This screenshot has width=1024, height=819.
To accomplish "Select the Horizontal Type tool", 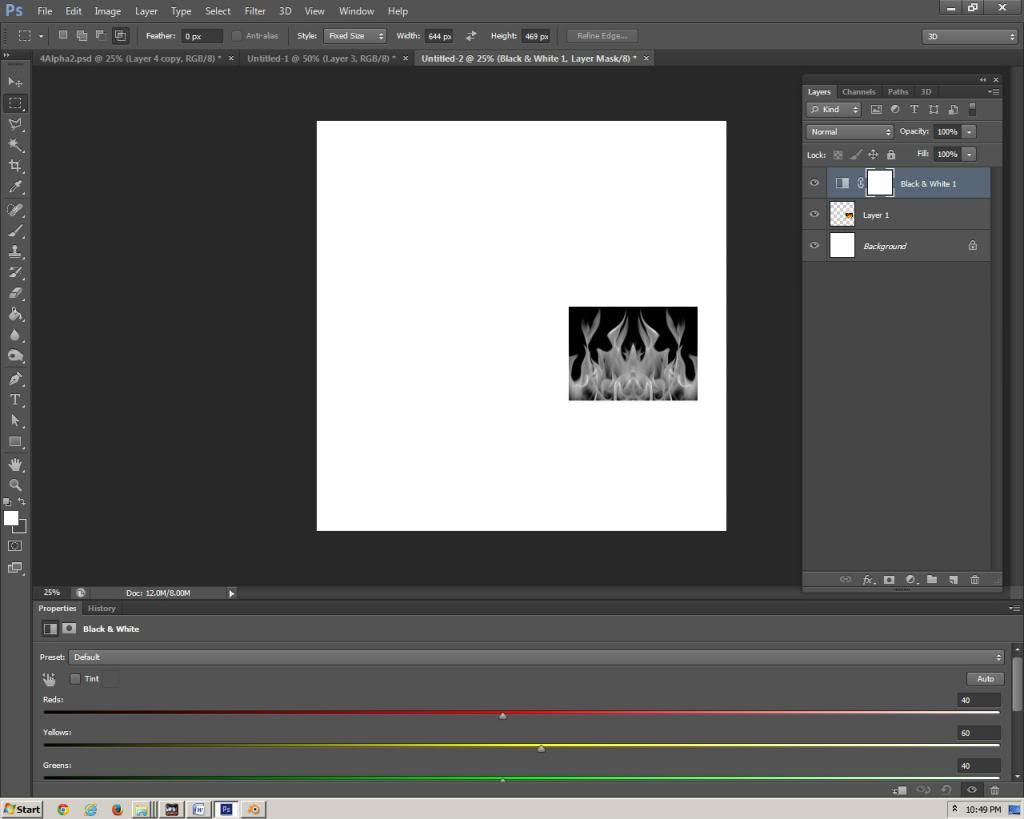I will coord(15,400).
